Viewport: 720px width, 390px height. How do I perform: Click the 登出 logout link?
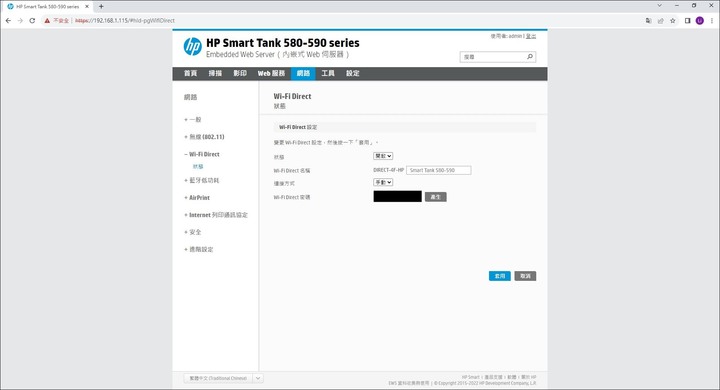tap(531, 36)
